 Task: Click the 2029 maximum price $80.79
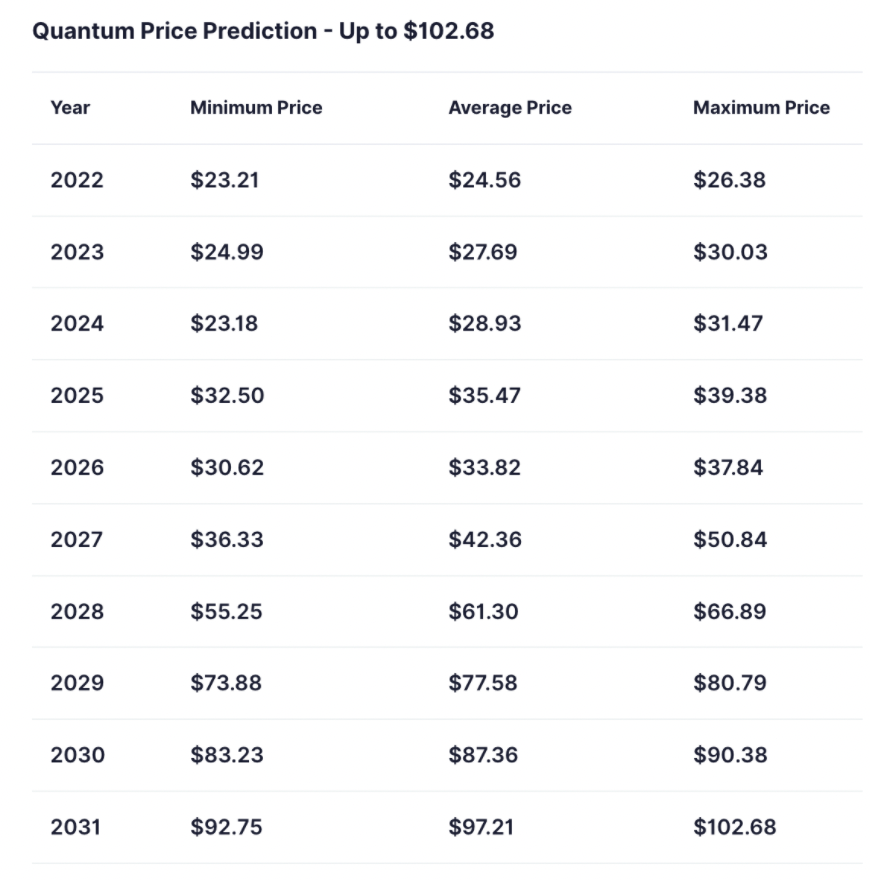pos(730,684)
